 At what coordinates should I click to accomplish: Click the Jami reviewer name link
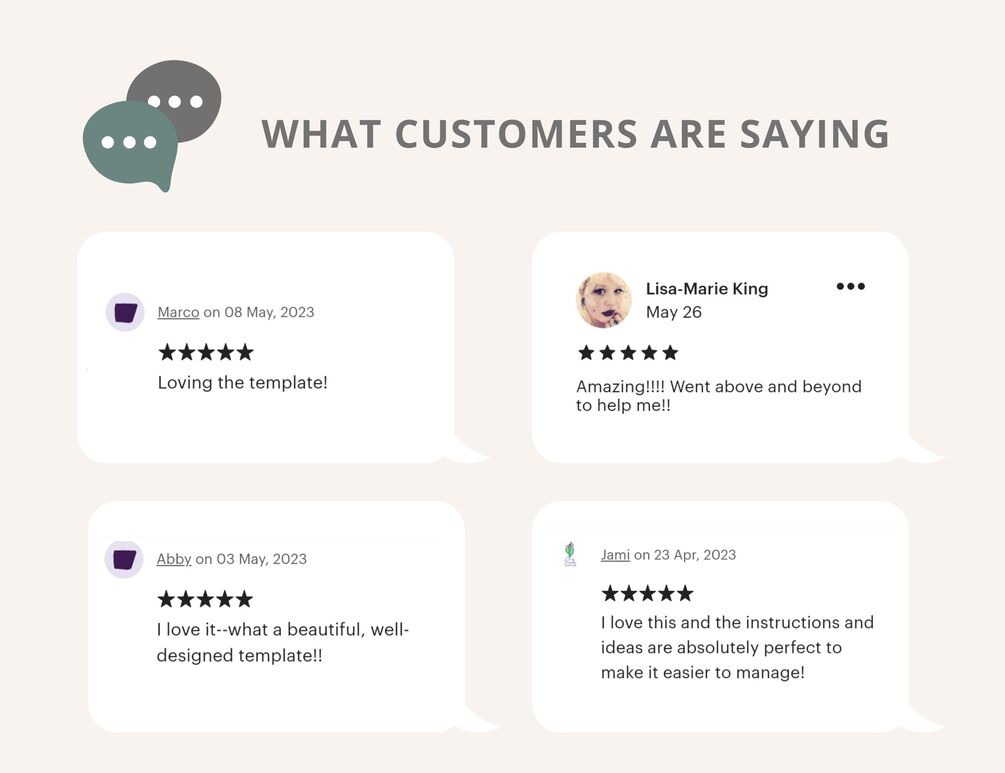(615, 554)
